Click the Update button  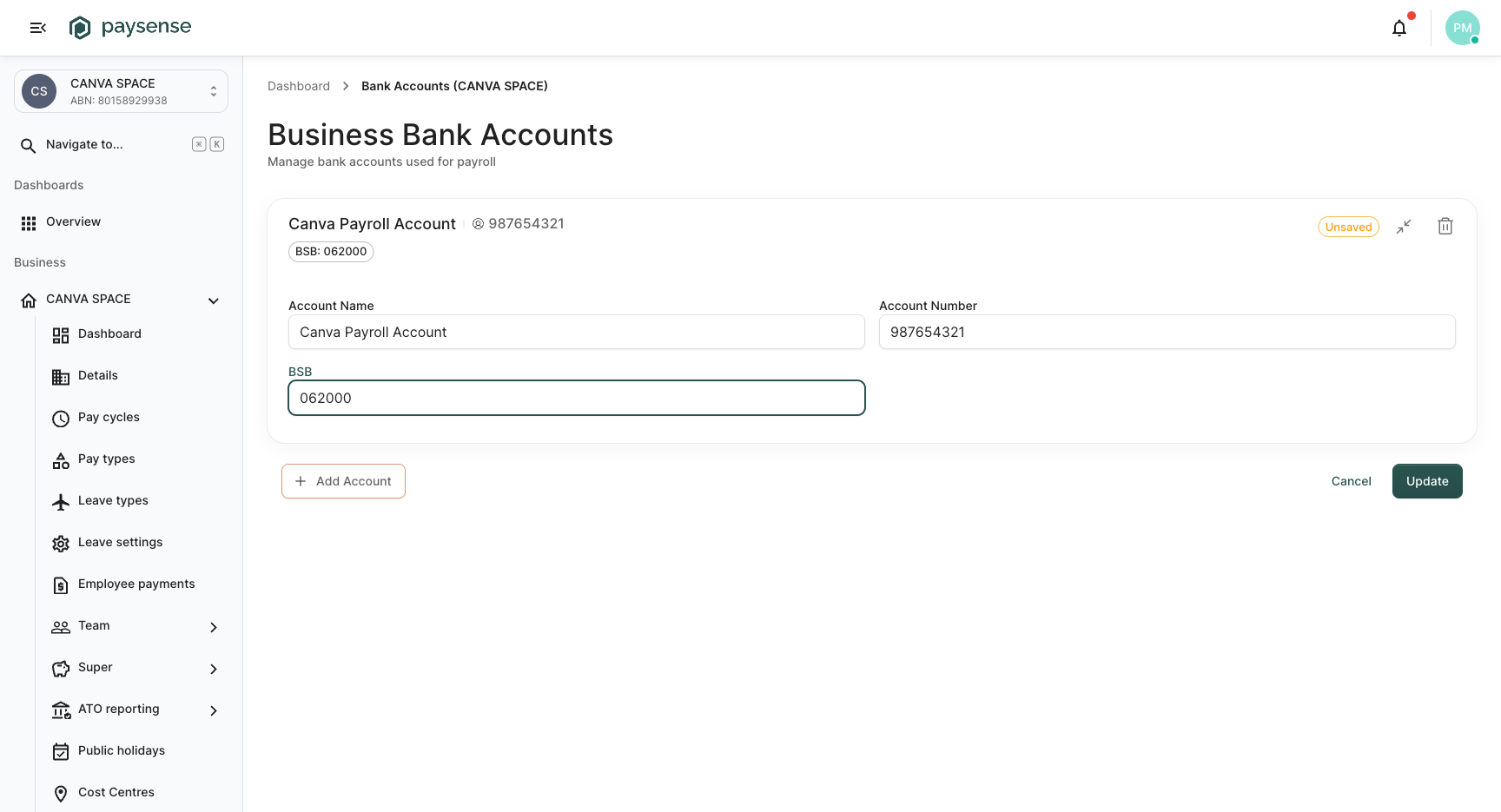coord(1427,481)
